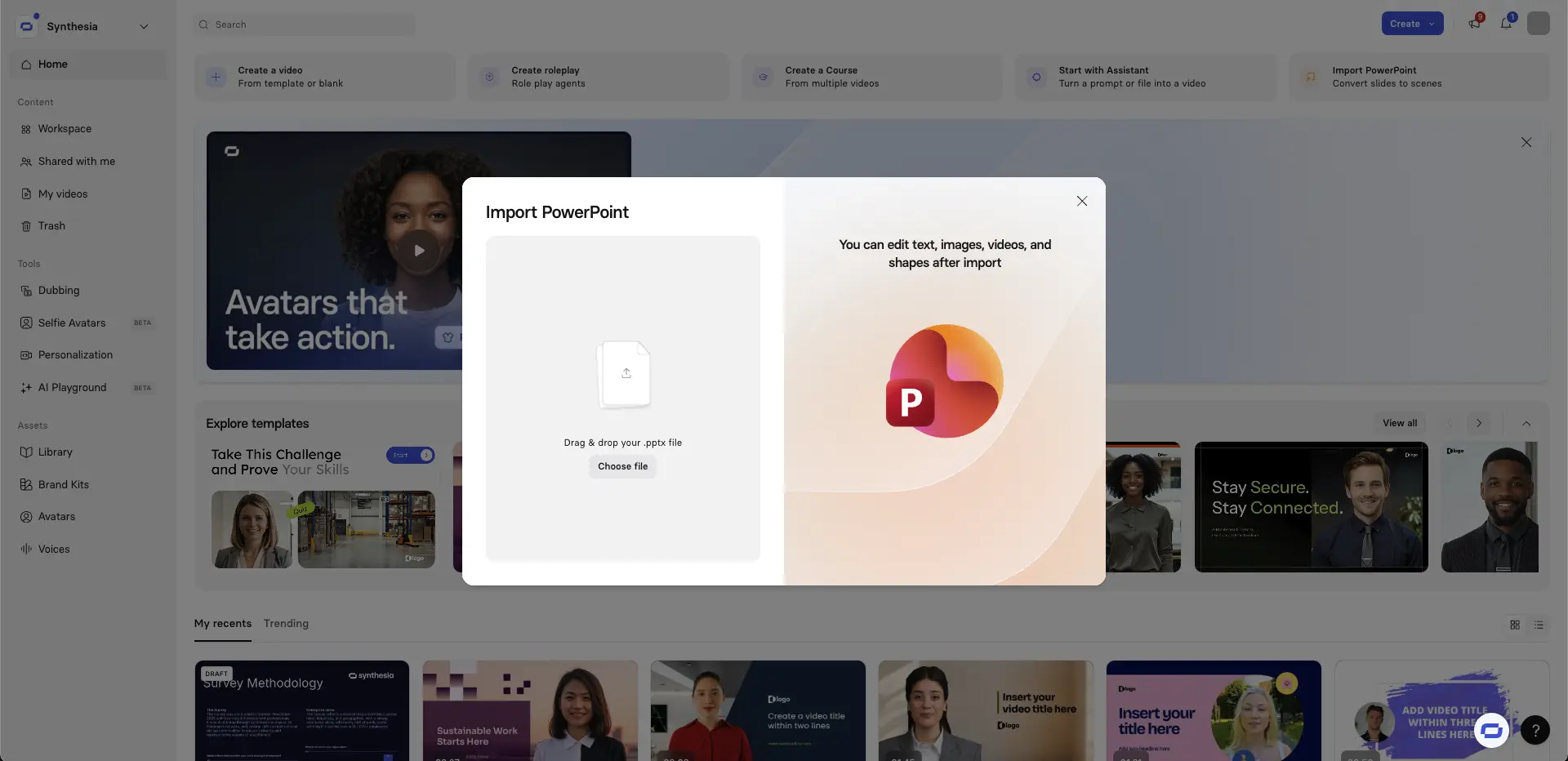This screenshot has width=1568, height=761.
Task: Play the Avatars that take action video
Action: [x=419, y=251]
